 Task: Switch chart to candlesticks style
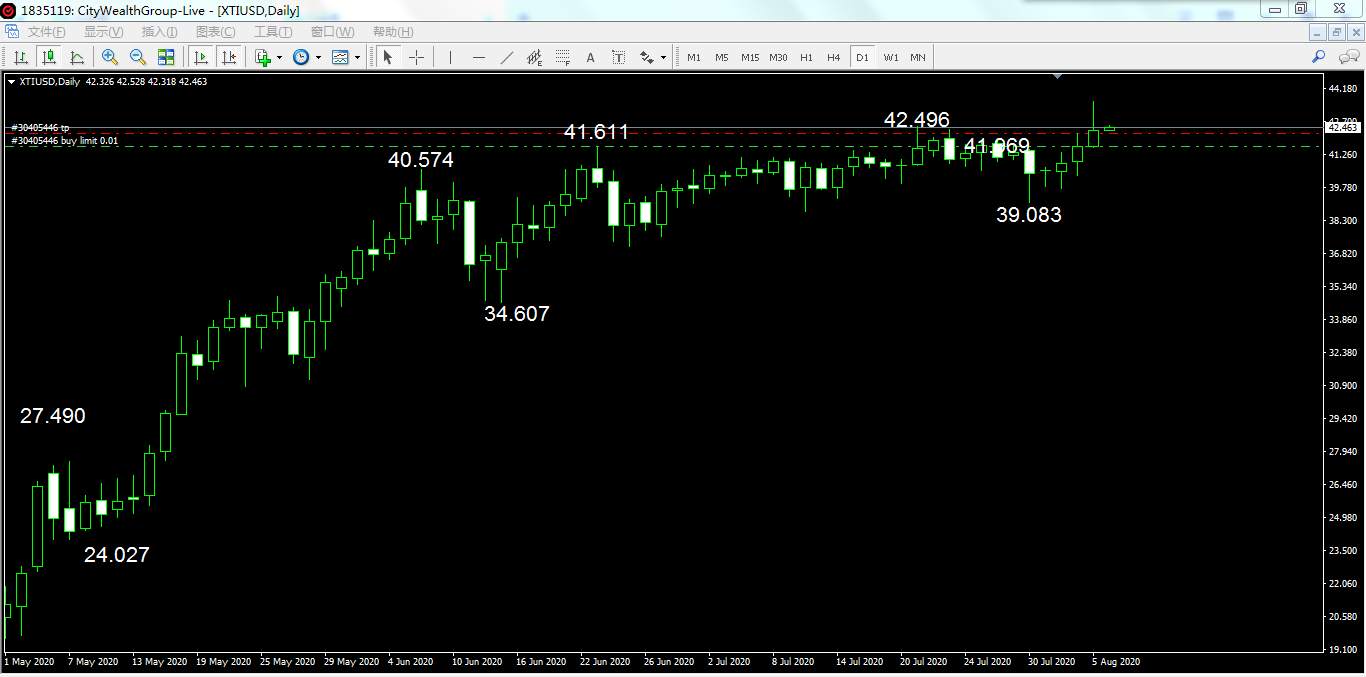(48, 57)
